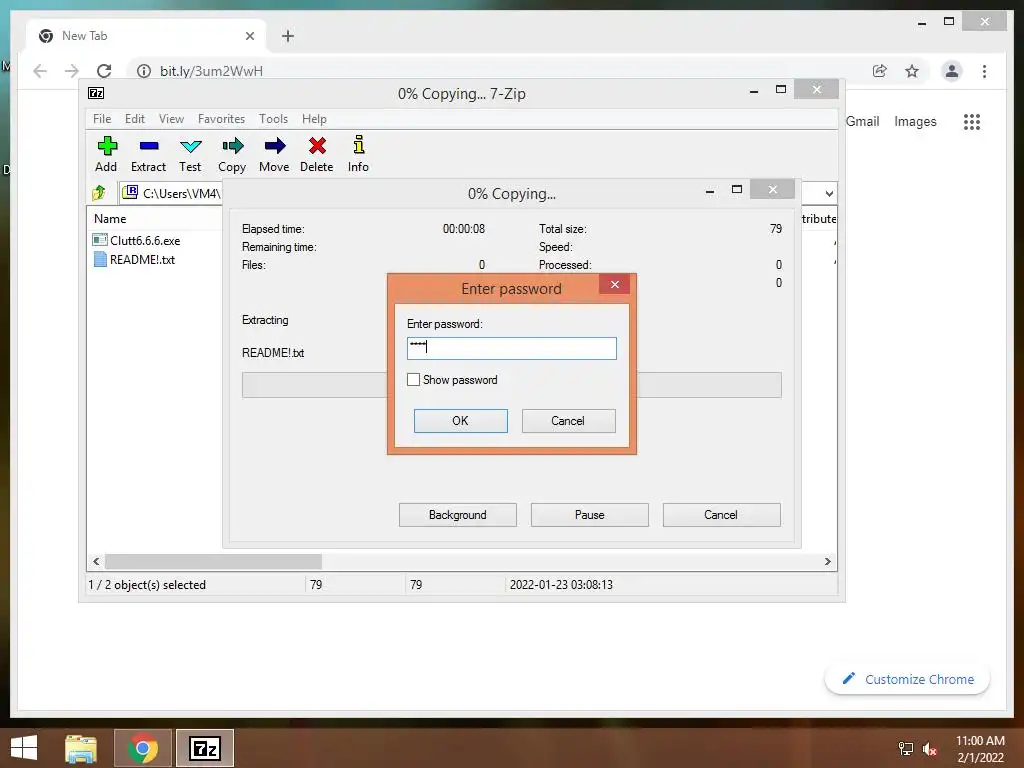
Task: Click the muted volume tray icon
Action: [930, 749]
